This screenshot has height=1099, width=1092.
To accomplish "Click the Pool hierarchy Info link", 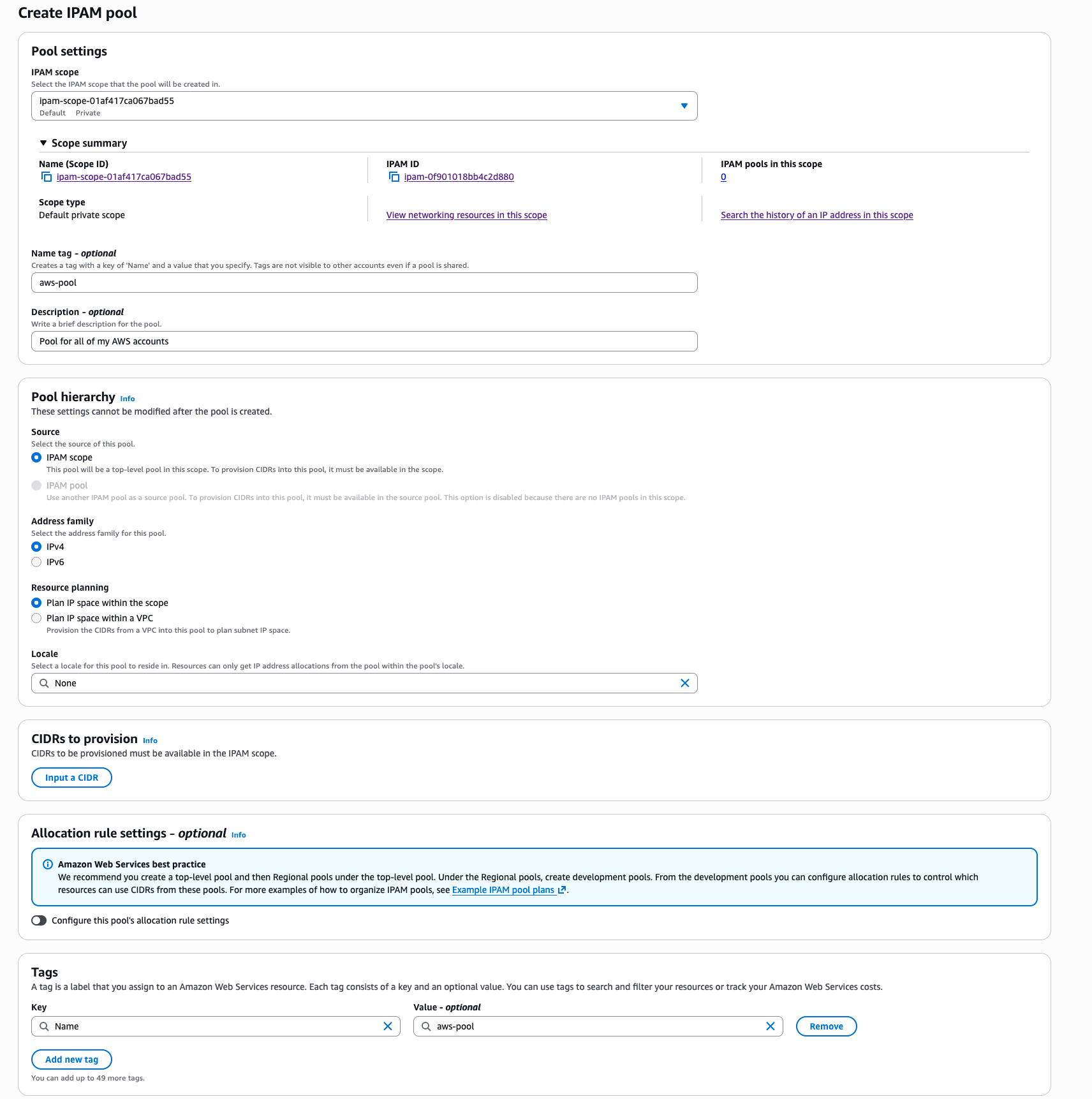I will pos(128,399).
